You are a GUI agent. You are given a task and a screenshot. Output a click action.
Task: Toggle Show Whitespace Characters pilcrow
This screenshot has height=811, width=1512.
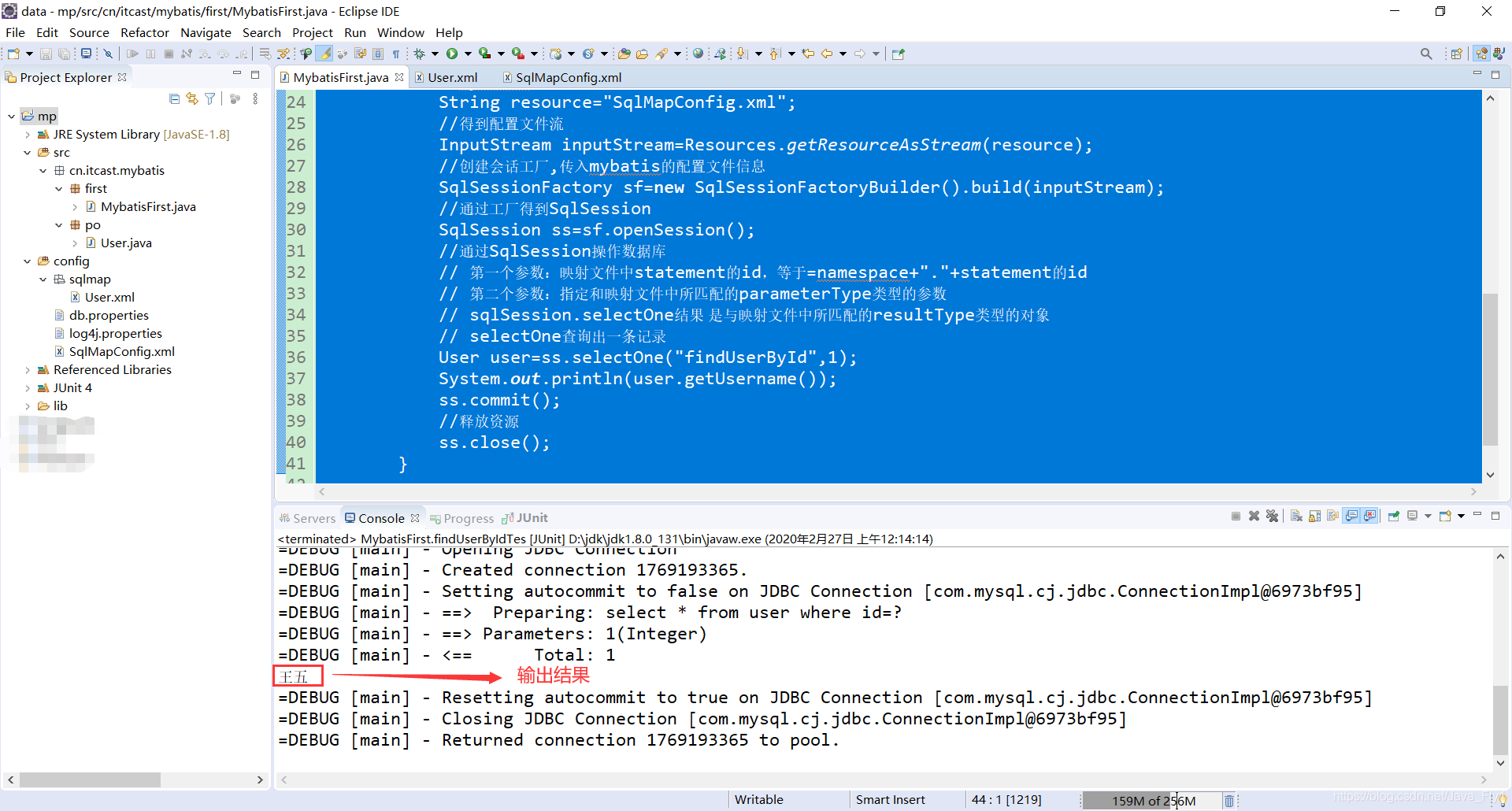[395, 54]
